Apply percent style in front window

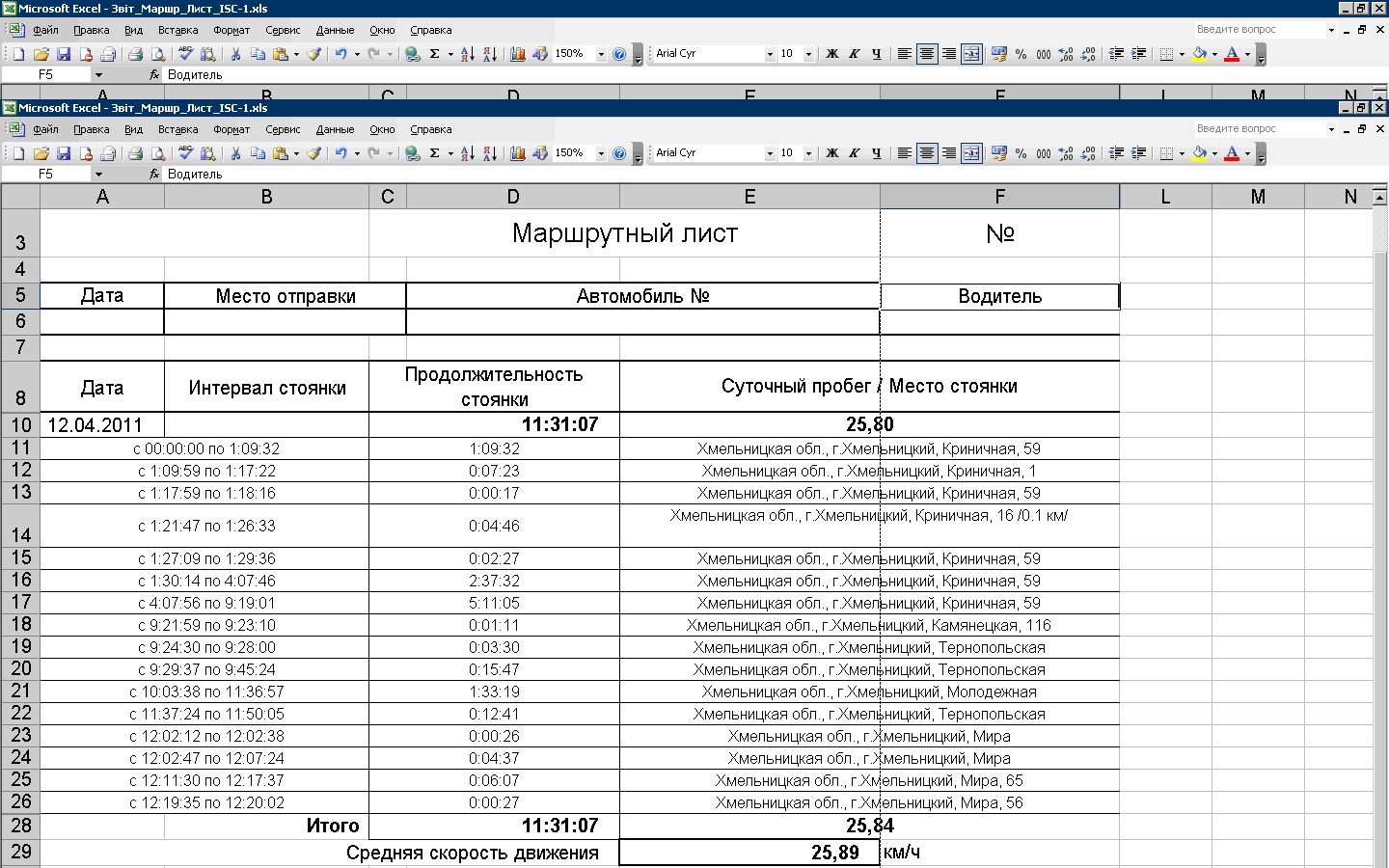click(1021, 153)
